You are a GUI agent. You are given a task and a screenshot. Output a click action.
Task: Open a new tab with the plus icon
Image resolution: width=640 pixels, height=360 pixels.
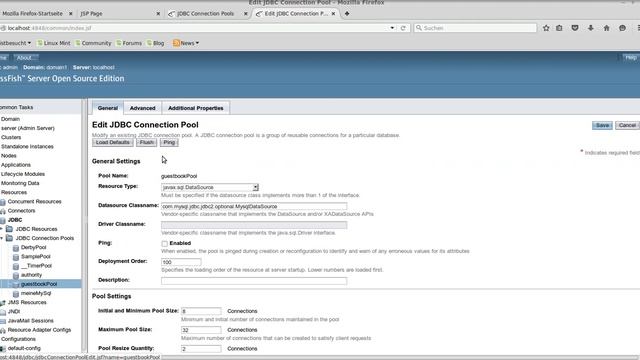pyautogui.click(x=347, y=13)
